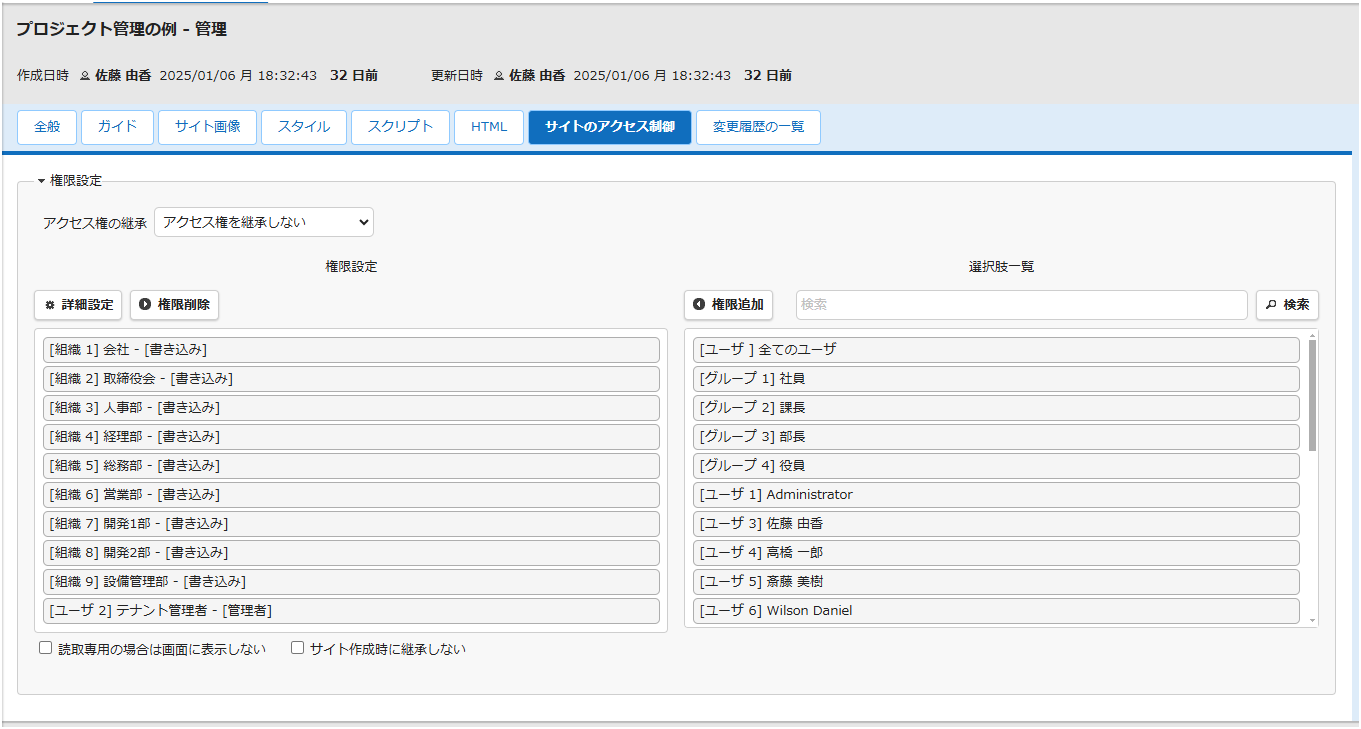Select [ユーザ ] 全てのユーザ option
The image size is (1361, 729).
[x=996, y=349]
